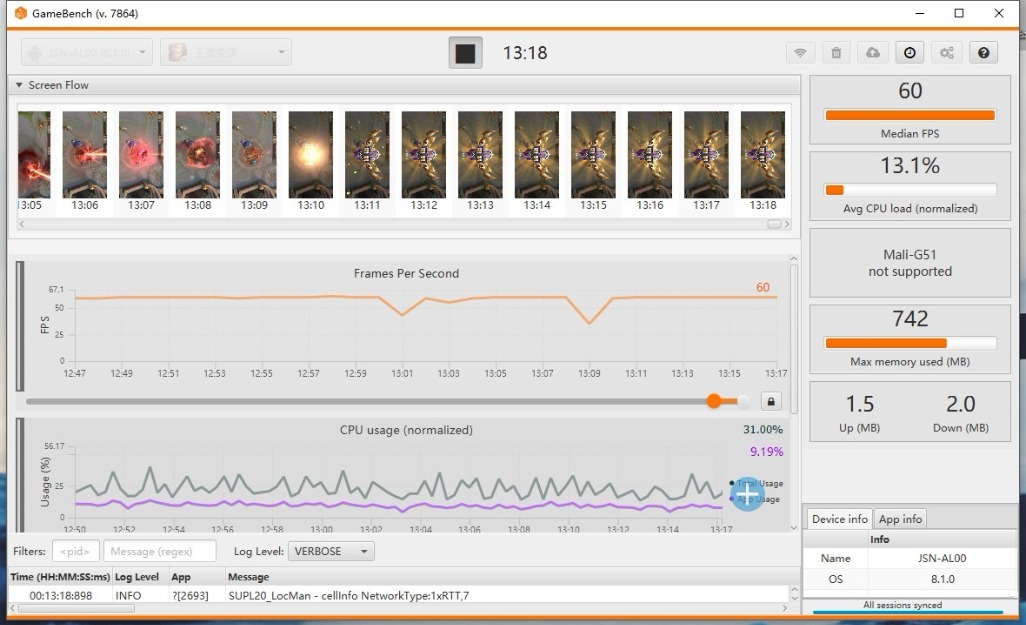This screenshot has width=1026, height=625.
Task: Select the Device info tab
Action: [839, 519]
